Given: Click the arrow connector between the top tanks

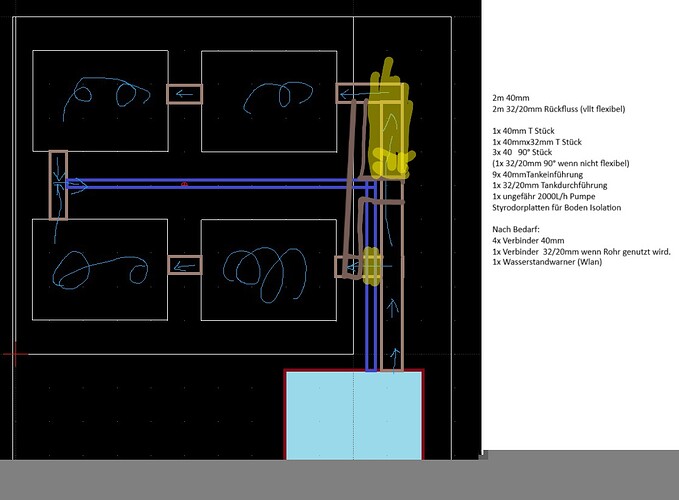Looking at the screenshot, I should point(184,94).
